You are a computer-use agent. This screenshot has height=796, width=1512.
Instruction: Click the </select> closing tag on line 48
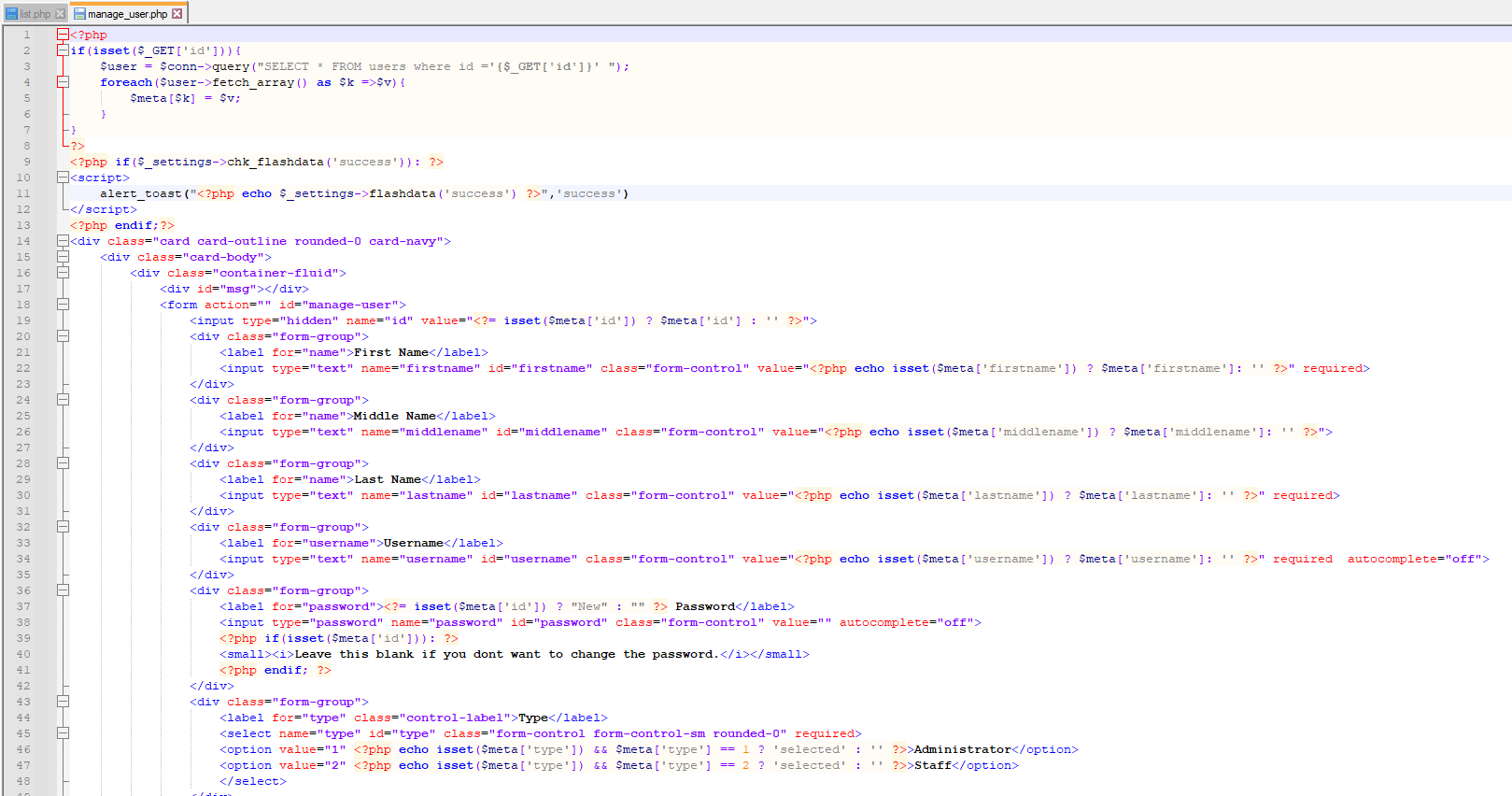point(253,781)
